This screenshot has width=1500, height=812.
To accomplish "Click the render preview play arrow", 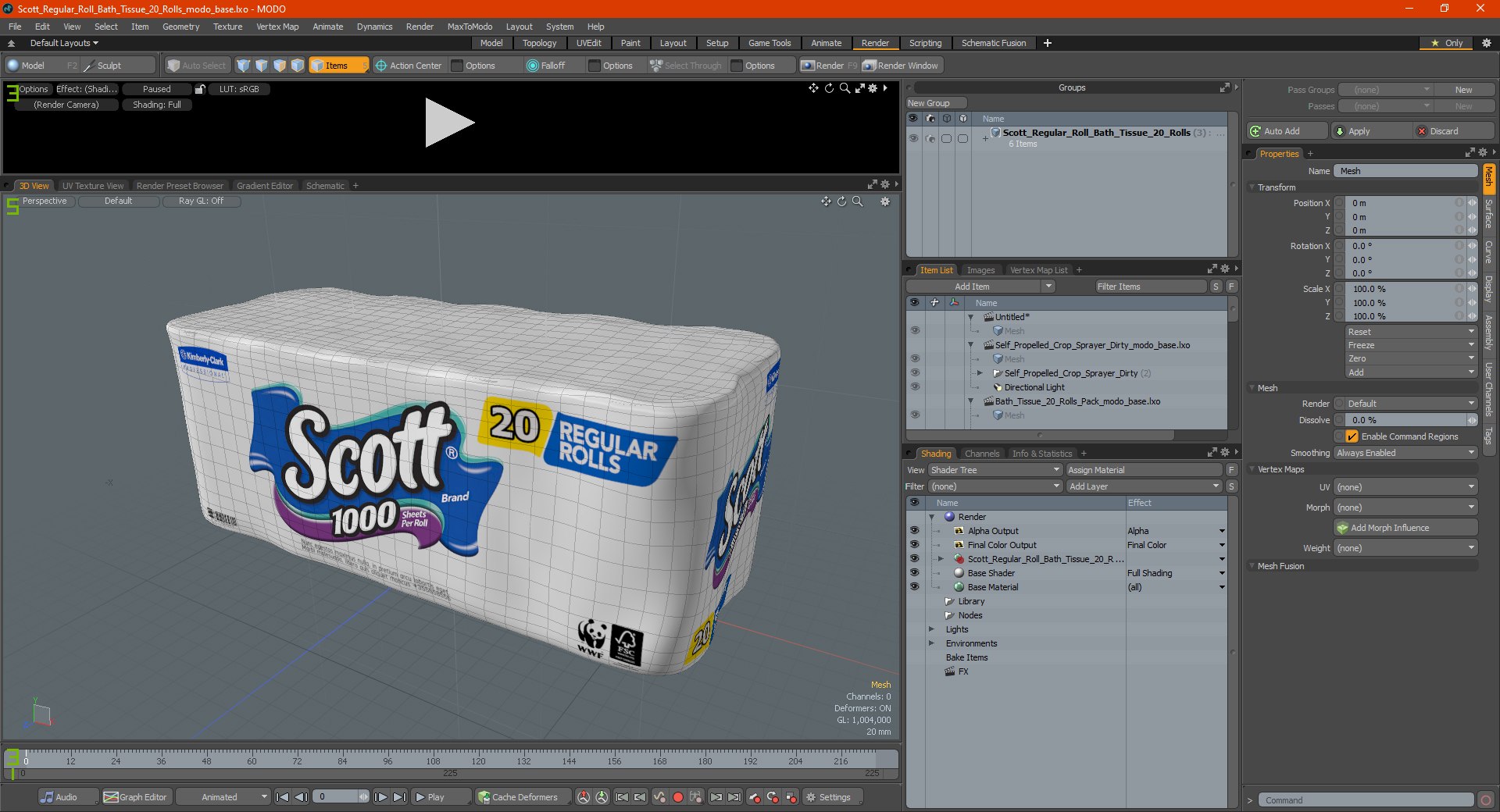I will pos(448,123).
